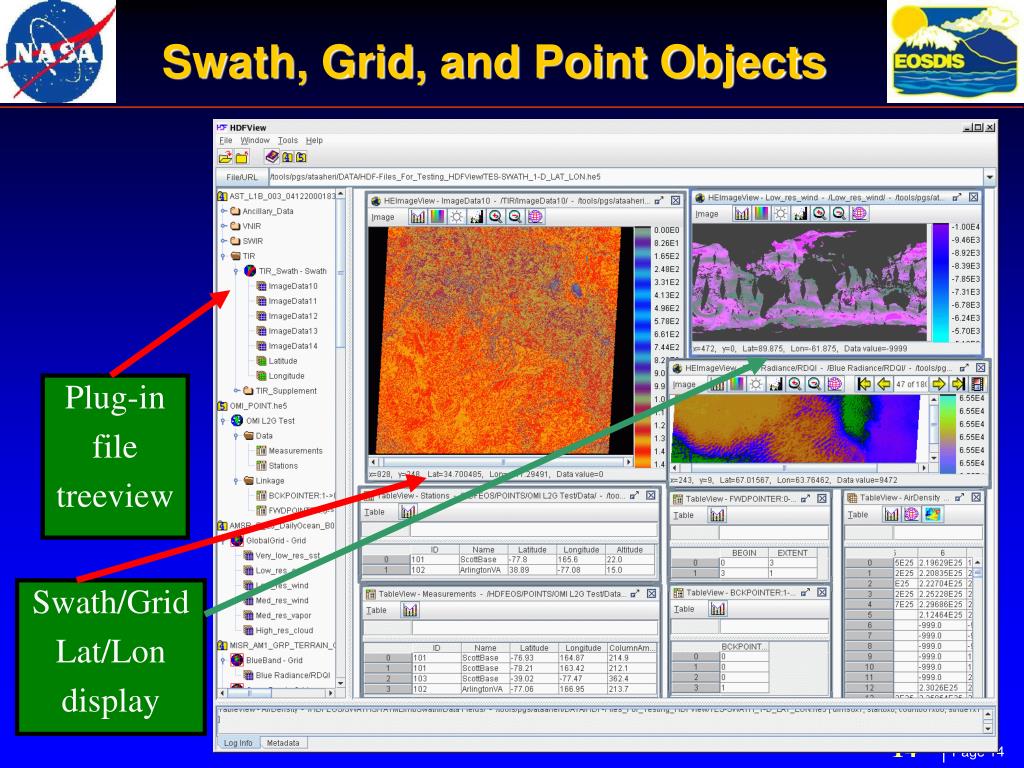Click chart icon in Stations table view
This screenshot has height=768, width=1024.
409,511
